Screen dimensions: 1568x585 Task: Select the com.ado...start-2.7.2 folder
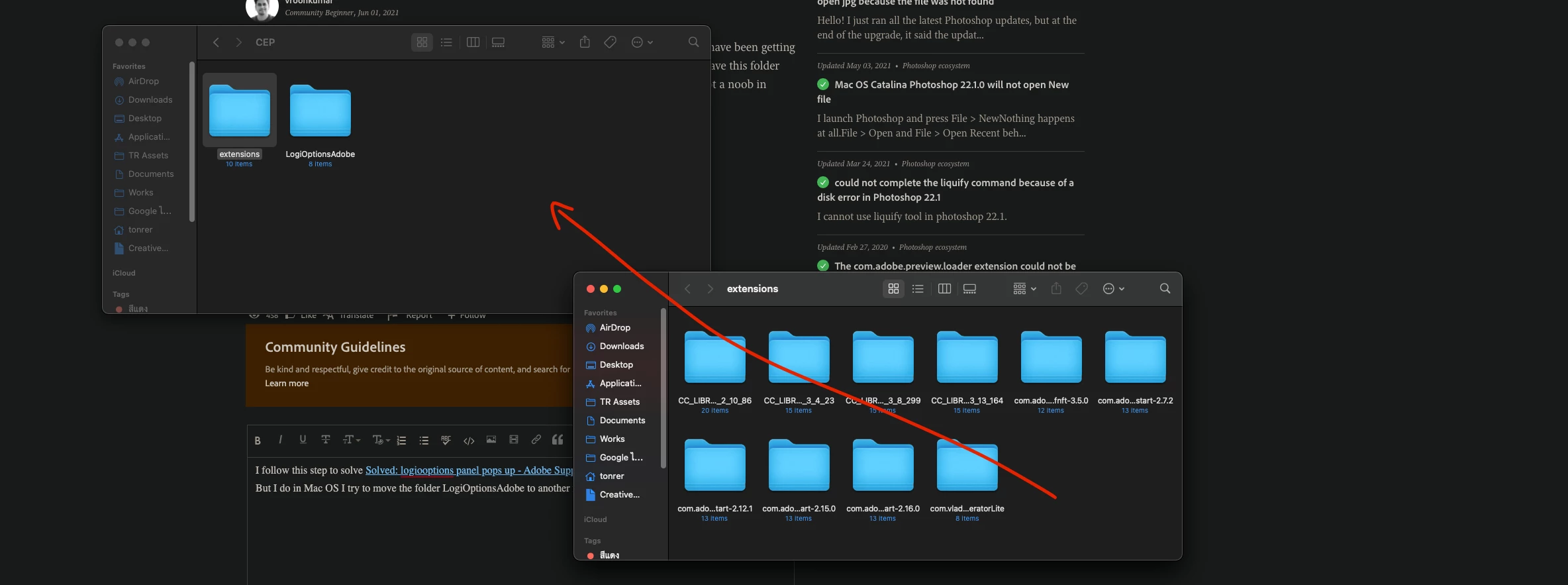tap(1135, 372)
